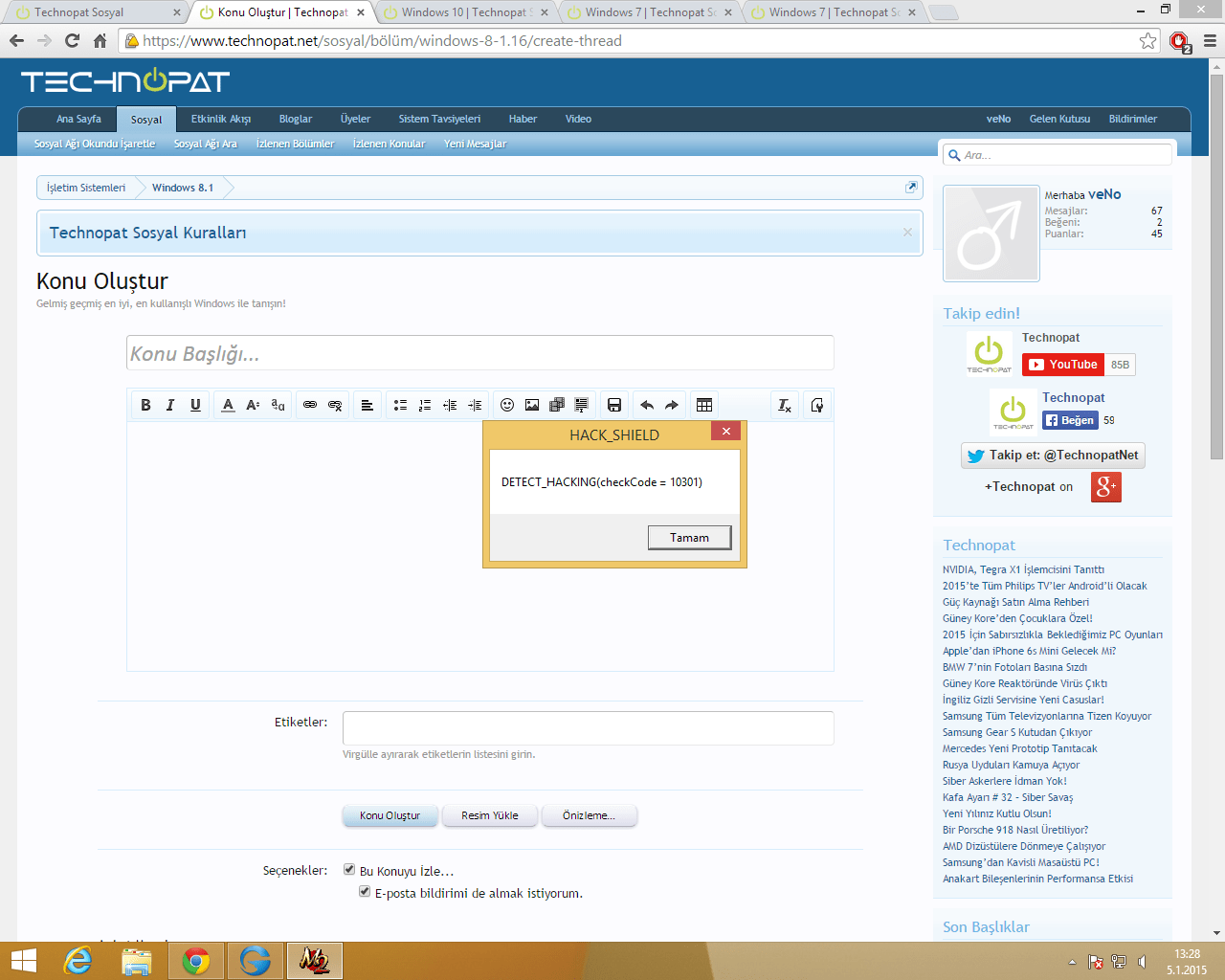
Task: Toggle bold formatting in the editor
Action: pyautogui.click(x=145, y=405)
